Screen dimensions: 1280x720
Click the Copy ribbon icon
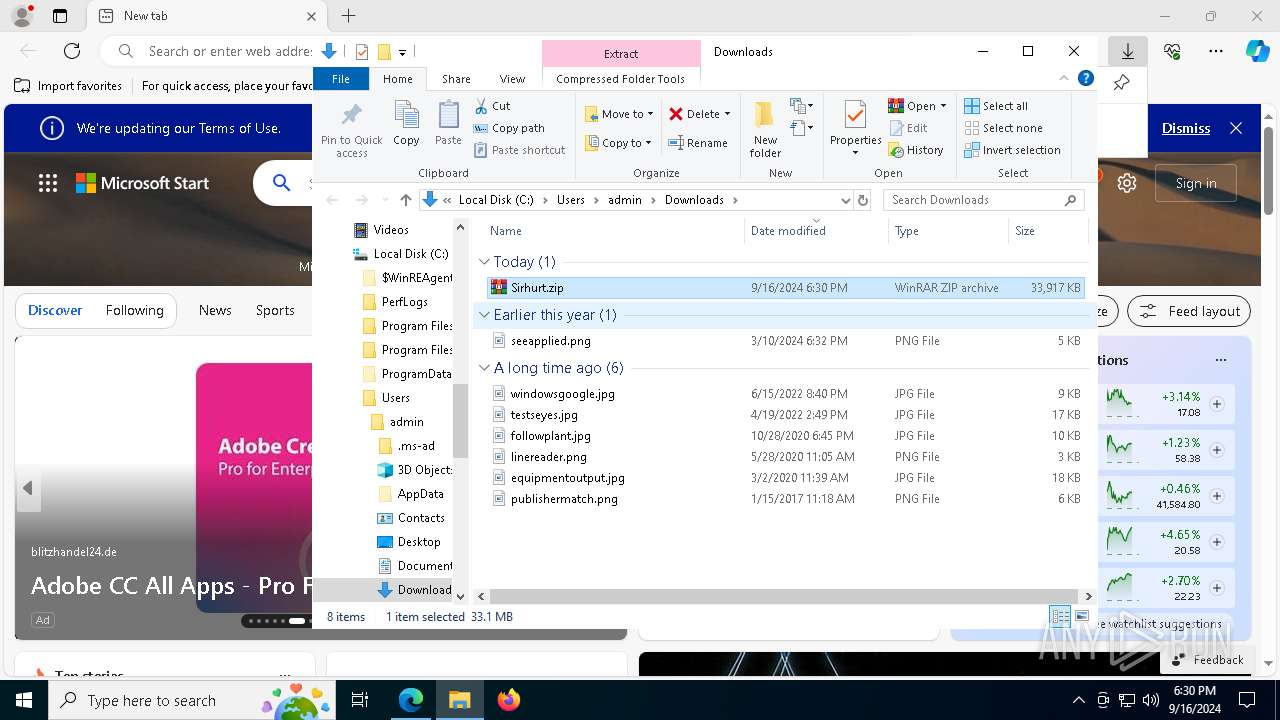[406, 124]
